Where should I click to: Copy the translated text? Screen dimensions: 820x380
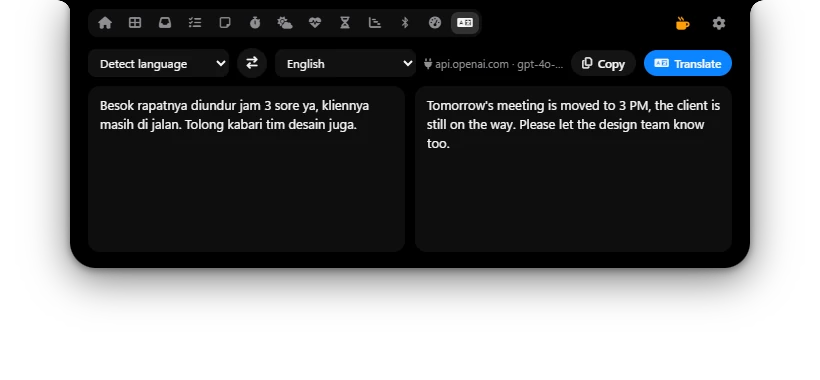coord(603,63)
